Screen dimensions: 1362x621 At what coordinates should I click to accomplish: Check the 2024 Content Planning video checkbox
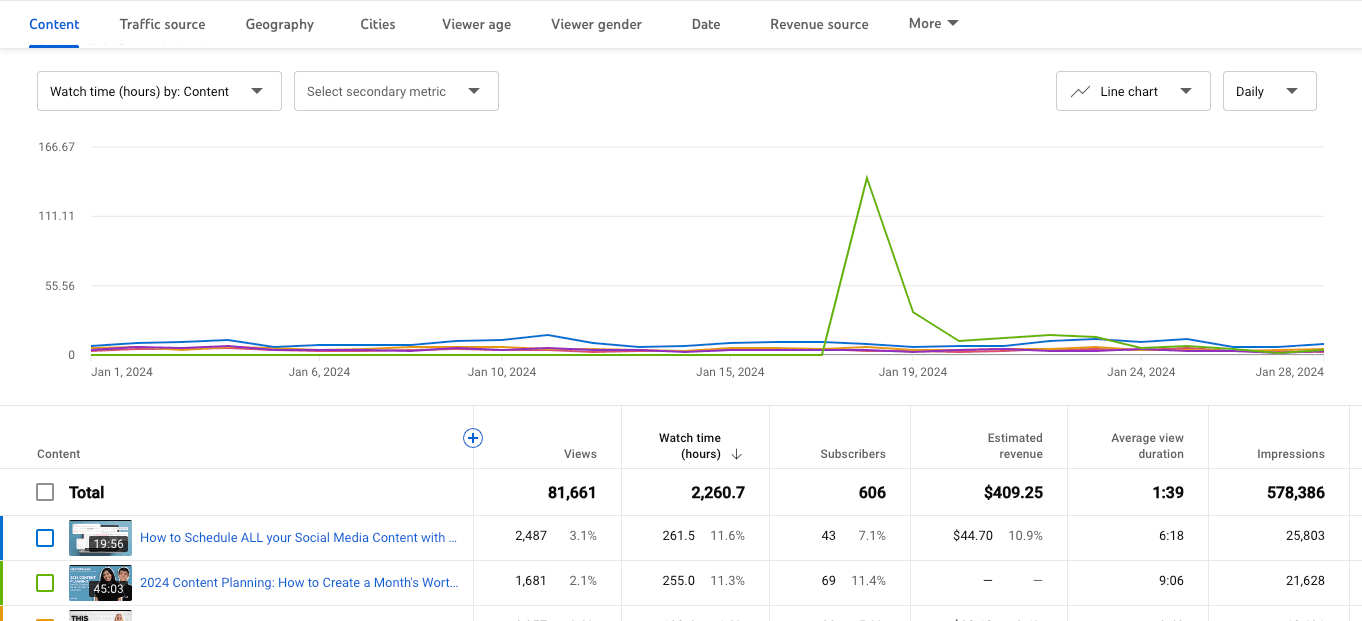pos(45,583)
